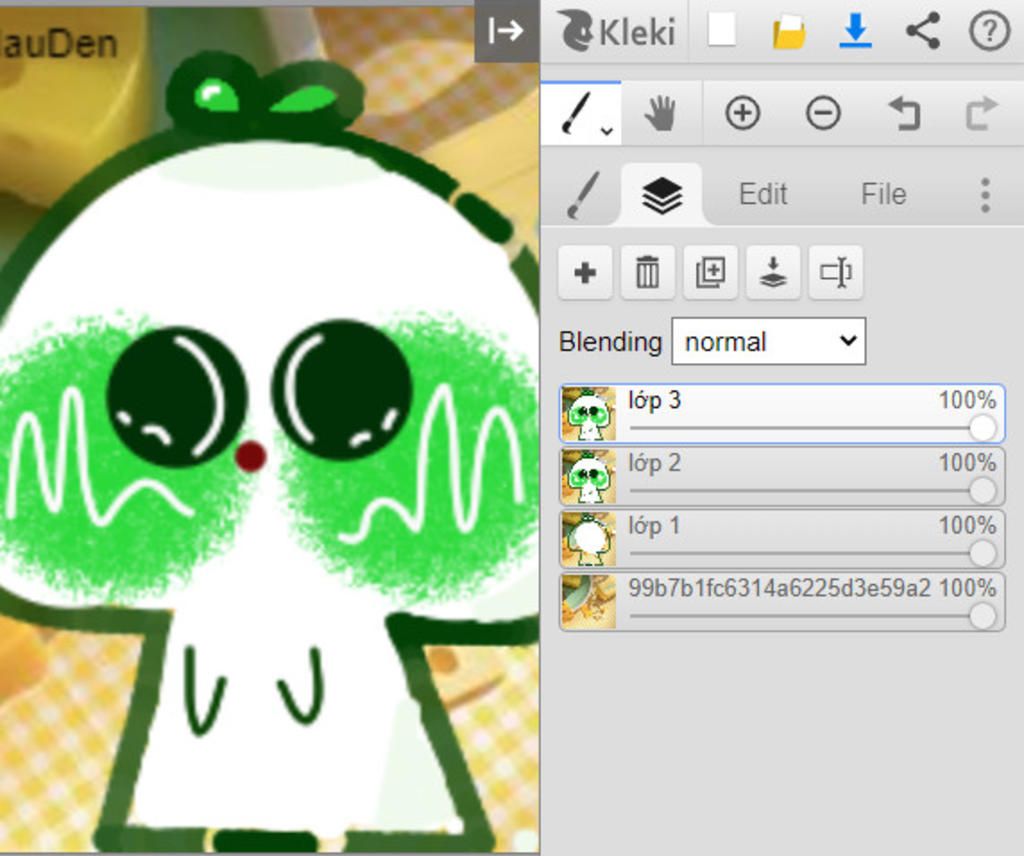The height and width of the screenshot is (856, 1024).
Task: Open the help question mark
Action: click(989, 31)
